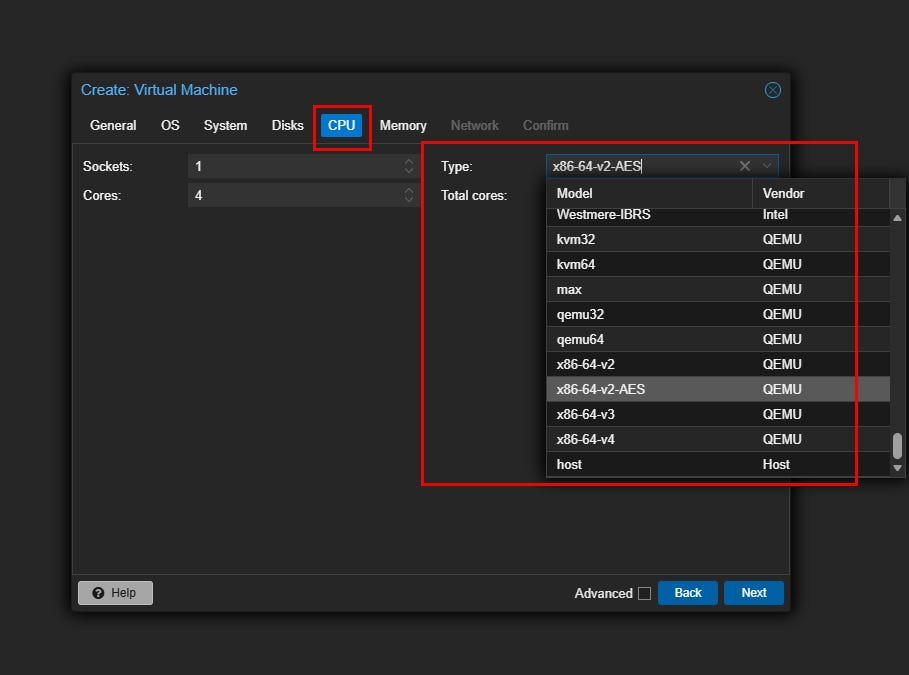The height and width of the screenshot is (675, 909).
Task: Pick x86-64-v2 from the list
Action: [x=718, y=364]
